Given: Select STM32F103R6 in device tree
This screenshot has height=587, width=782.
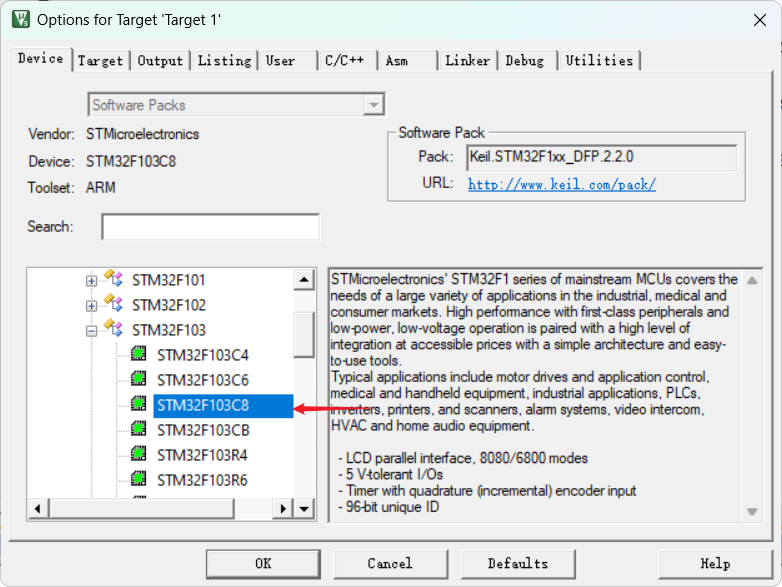Looking at the screenshot, I should click(202, 480).
